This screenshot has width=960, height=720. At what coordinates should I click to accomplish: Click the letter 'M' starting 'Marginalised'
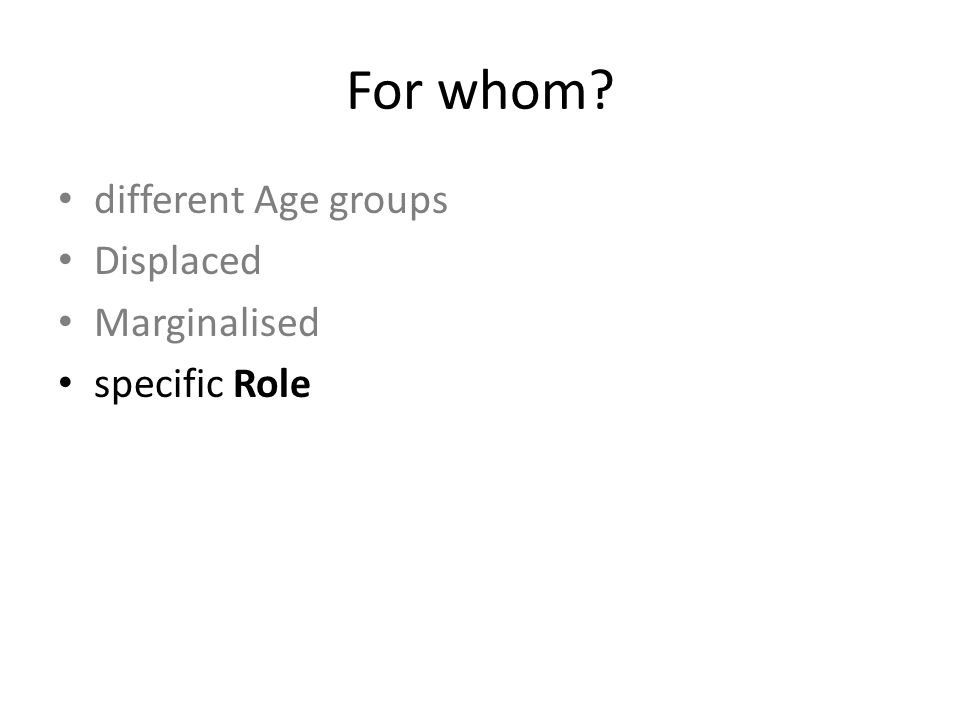[112, 323]
